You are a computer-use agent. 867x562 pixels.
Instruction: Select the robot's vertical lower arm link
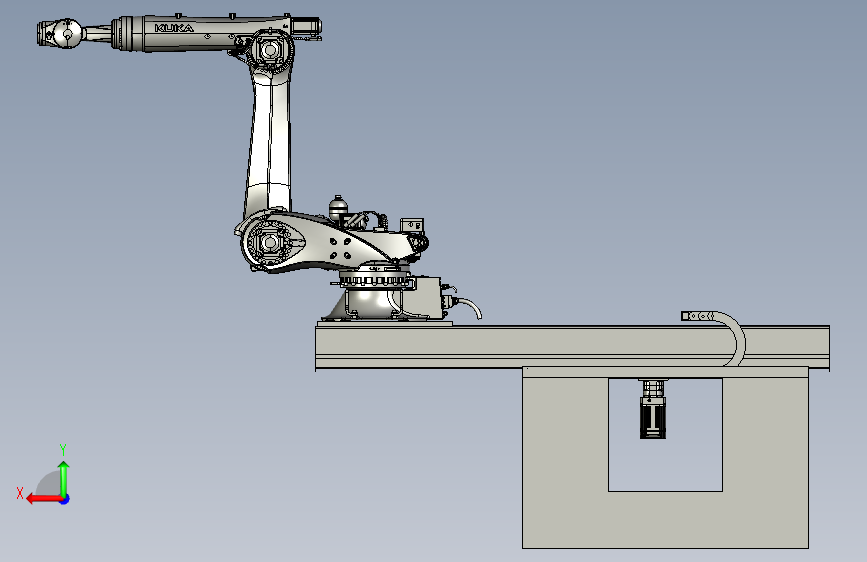(x=269, y=144)
